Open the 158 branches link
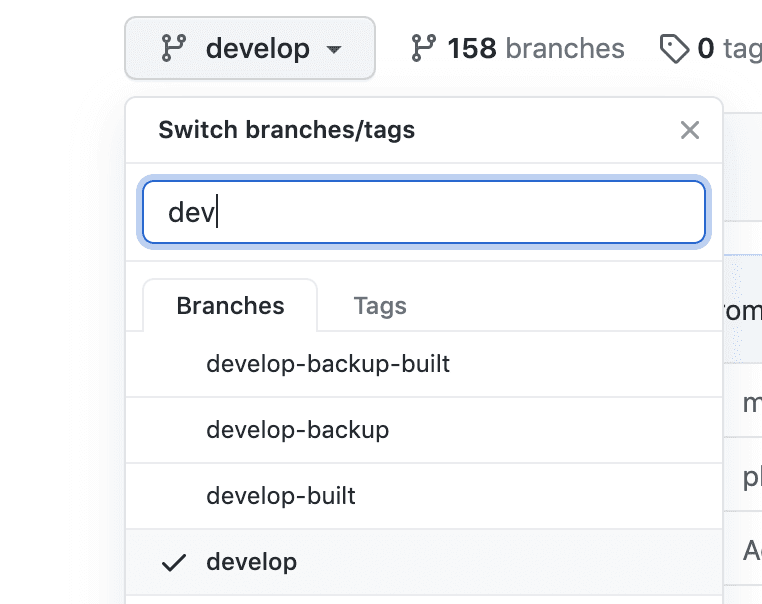Screen dimensions: 762x604 pos(535,48)
